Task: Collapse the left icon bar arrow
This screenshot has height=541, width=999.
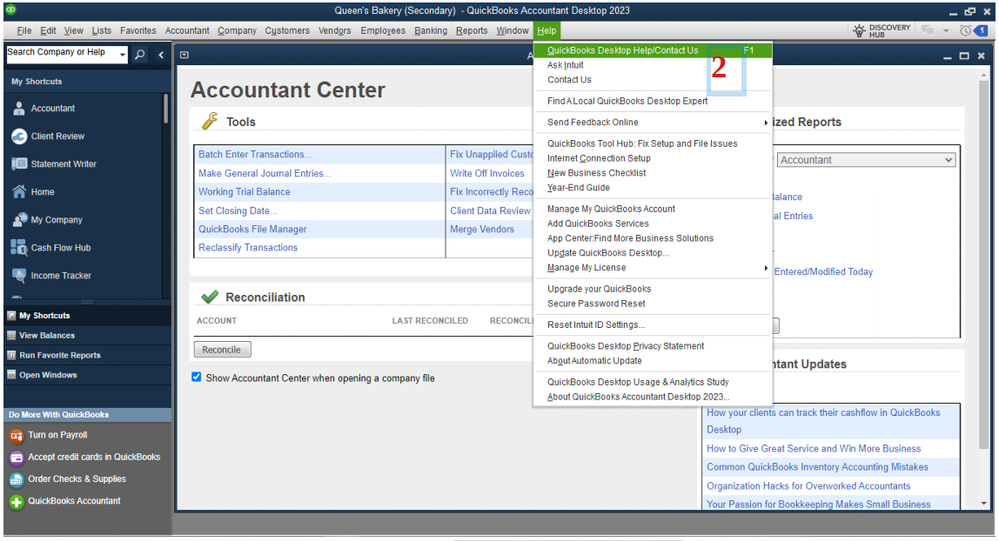Action: (x=161, y=55)
